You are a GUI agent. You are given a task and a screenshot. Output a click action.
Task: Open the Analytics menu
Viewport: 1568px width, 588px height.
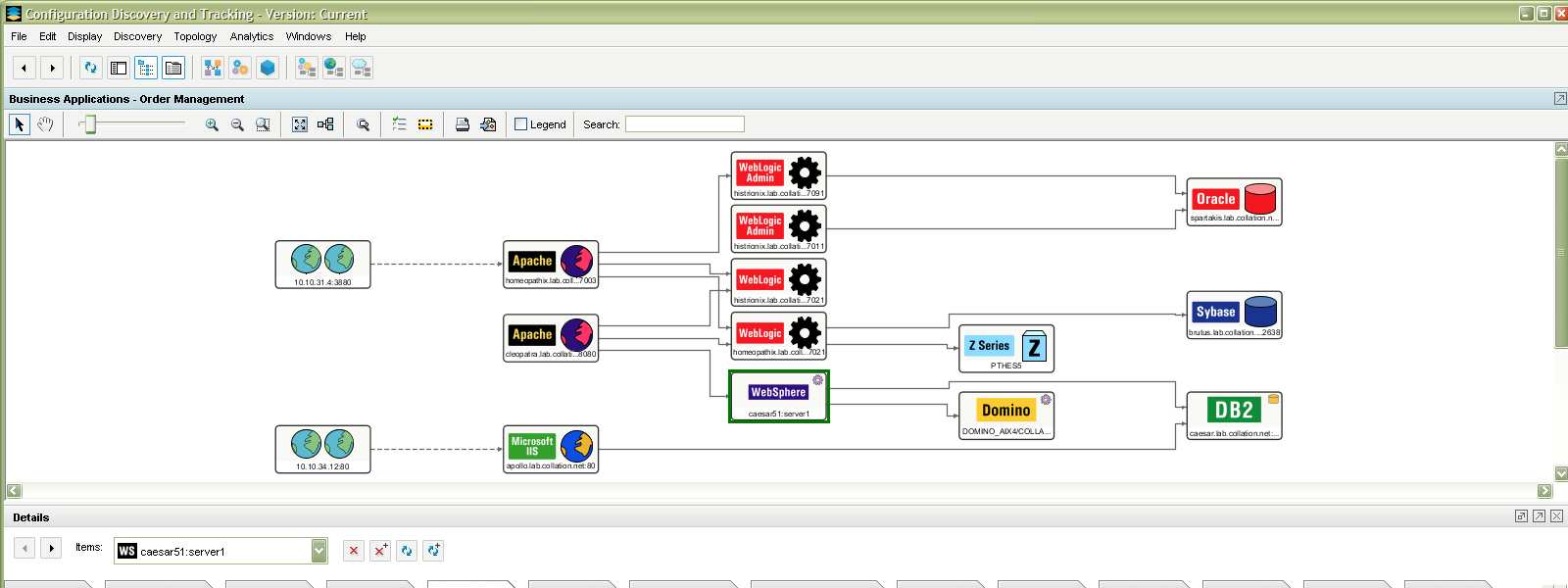(252, 36)
